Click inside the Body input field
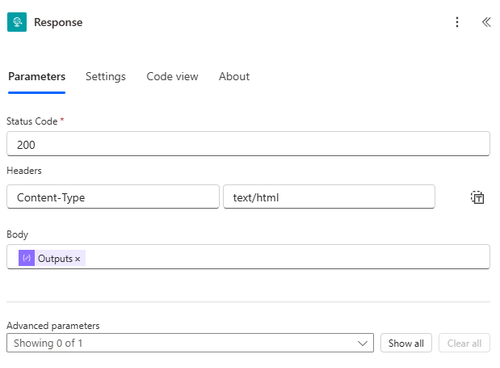 point(248,257)
